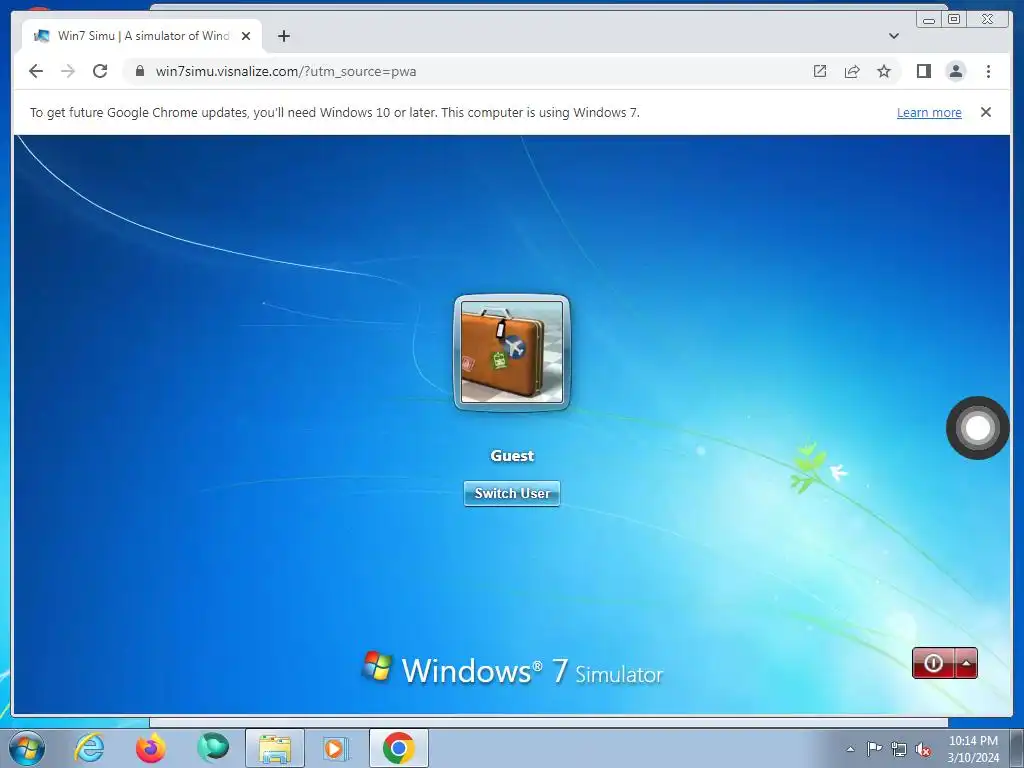Share this page icon
Image resolution: width=1024 pixels, height=768 pixels.
(x=852, y=71)
